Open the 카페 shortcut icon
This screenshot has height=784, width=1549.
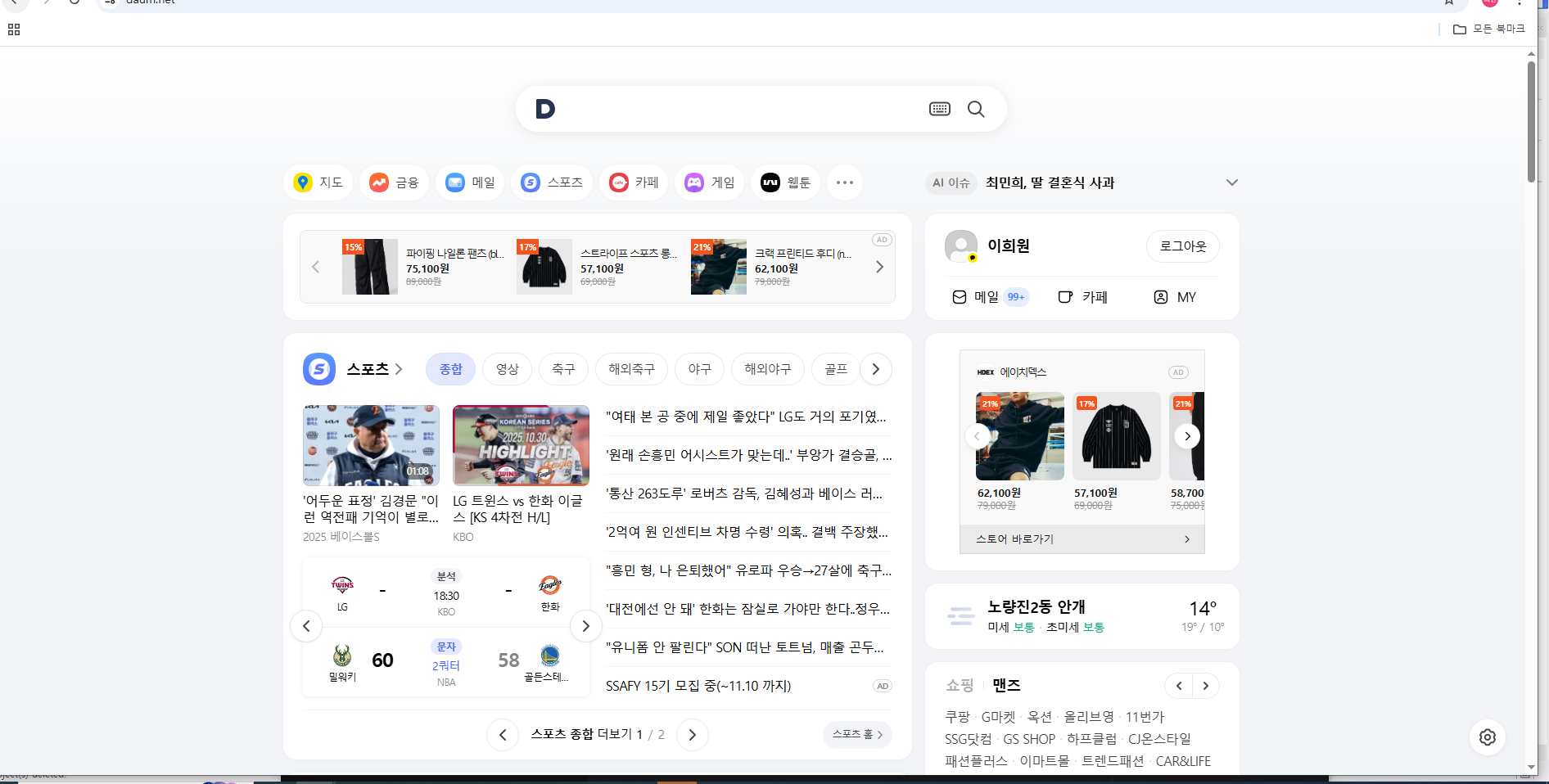click(635, 182)
